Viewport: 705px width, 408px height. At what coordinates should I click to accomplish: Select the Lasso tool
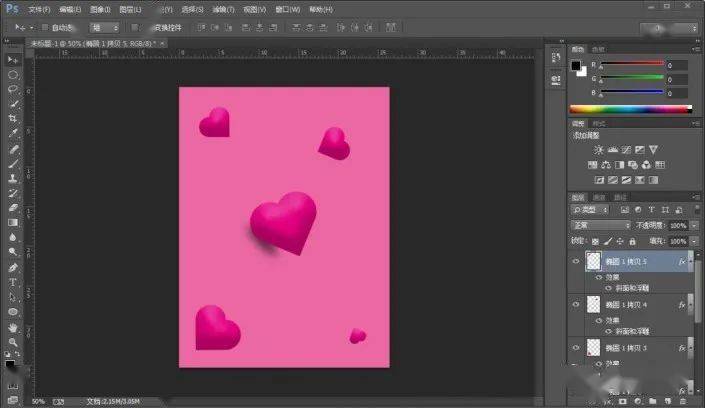tap(13, 89)
